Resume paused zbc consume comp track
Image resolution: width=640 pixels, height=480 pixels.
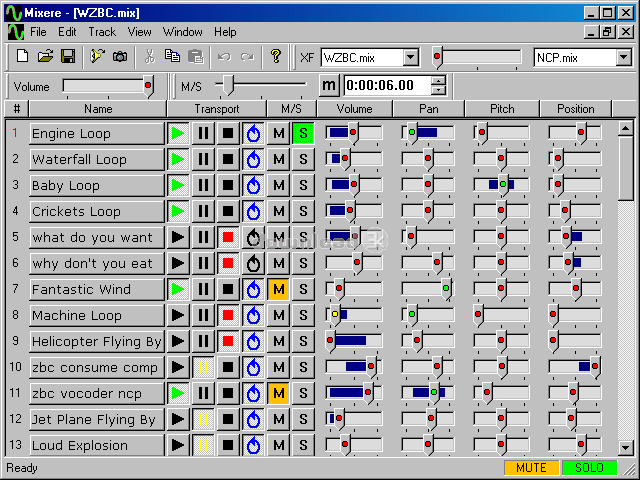click(x=203, y=367)
